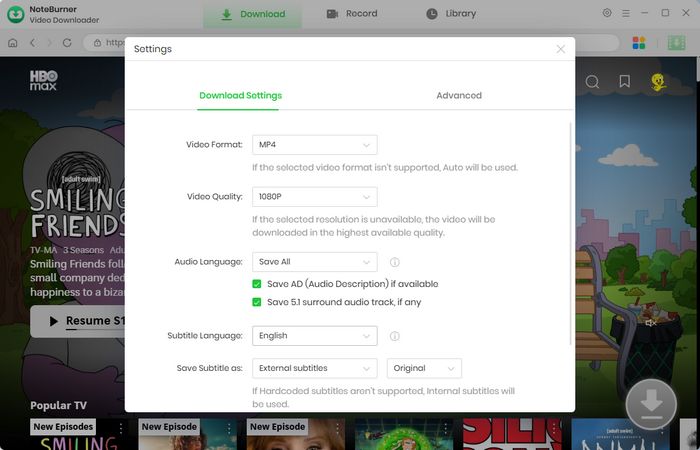Open the External subtitles dropdown
The width and height of the screenshot is (700, 450).
coord(314,368)
